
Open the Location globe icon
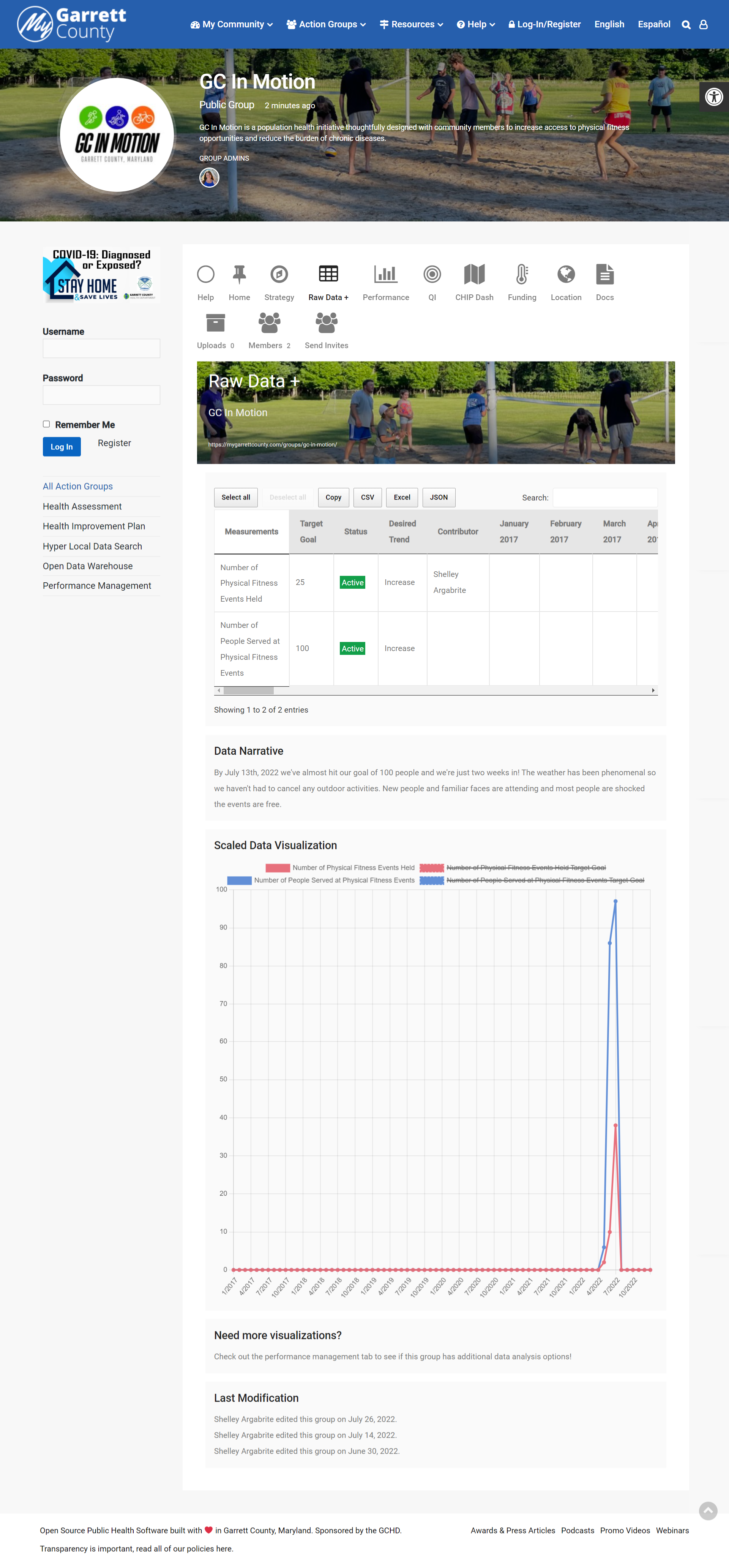point(566,275)
